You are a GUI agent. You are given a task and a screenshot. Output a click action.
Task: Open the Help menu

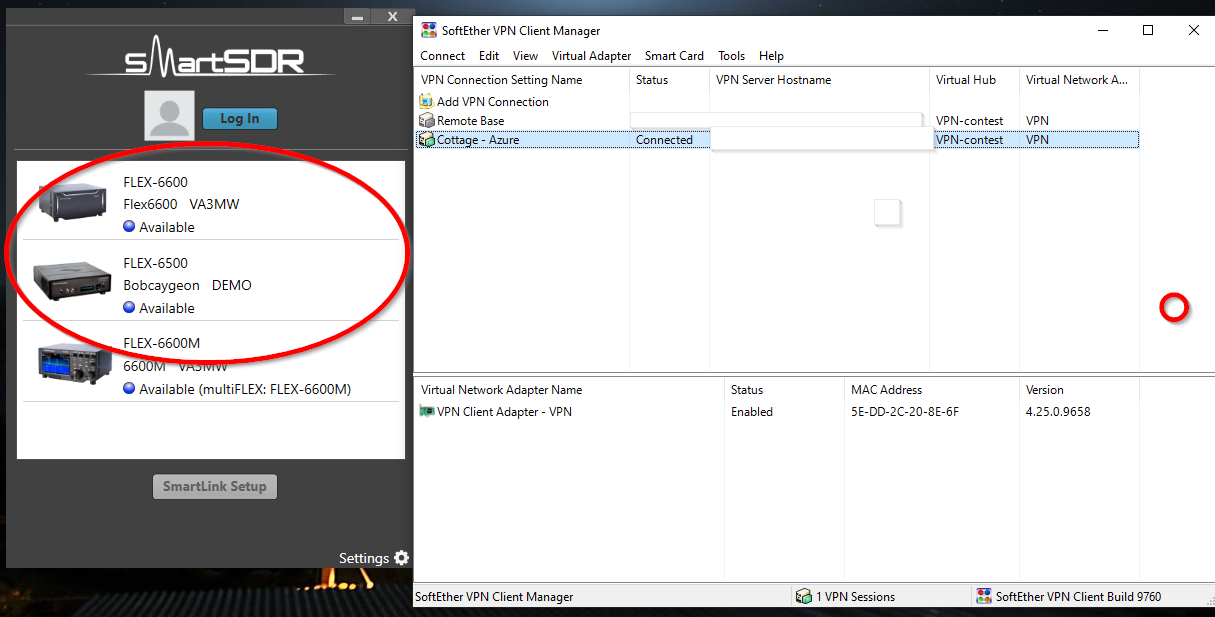pyautogui.click(x=771, y=56)
